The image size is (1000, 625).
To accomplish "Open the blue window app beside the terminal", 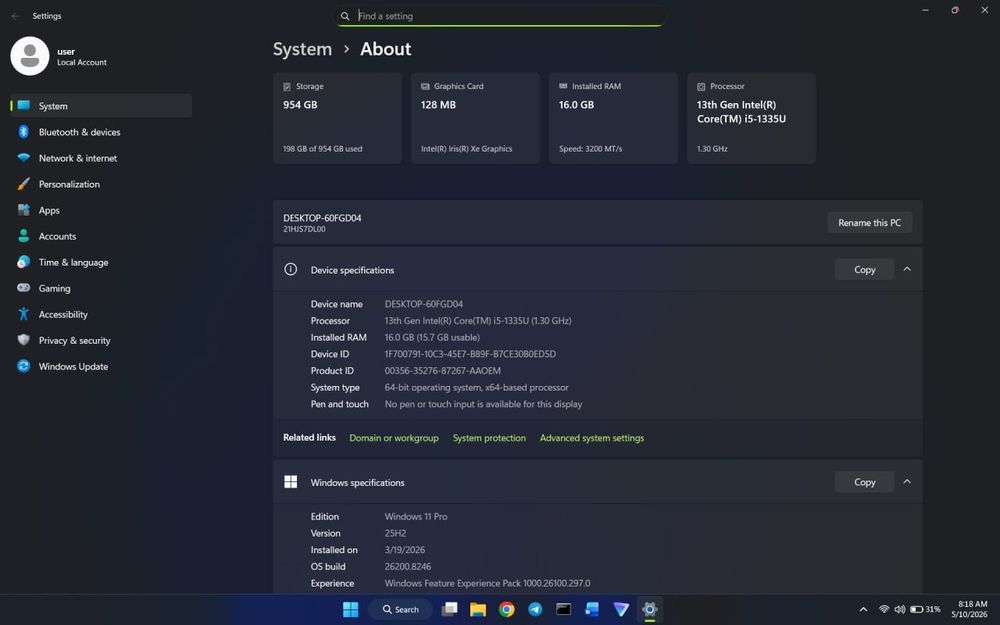I will coord(592,610).
